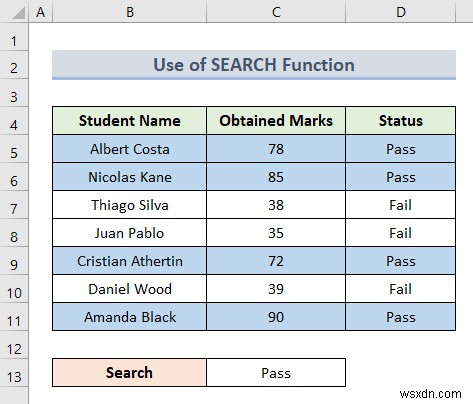Select column A header
Image resolution: width=473 pixels, height=404 pixels.
pos(41,11)
